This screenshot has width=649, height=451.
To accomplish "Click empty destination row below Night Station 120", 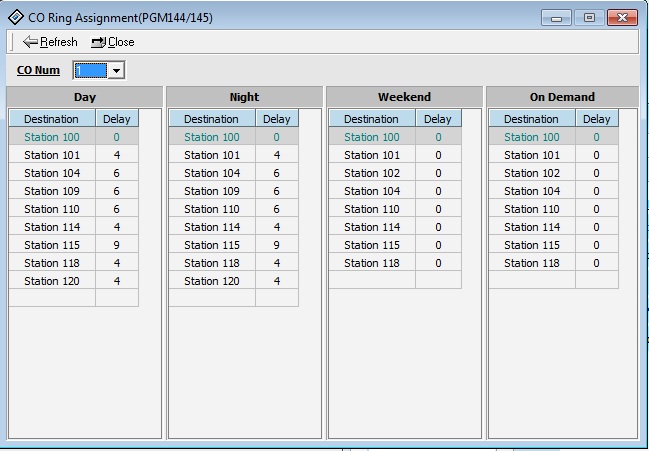I will [211, 298].
